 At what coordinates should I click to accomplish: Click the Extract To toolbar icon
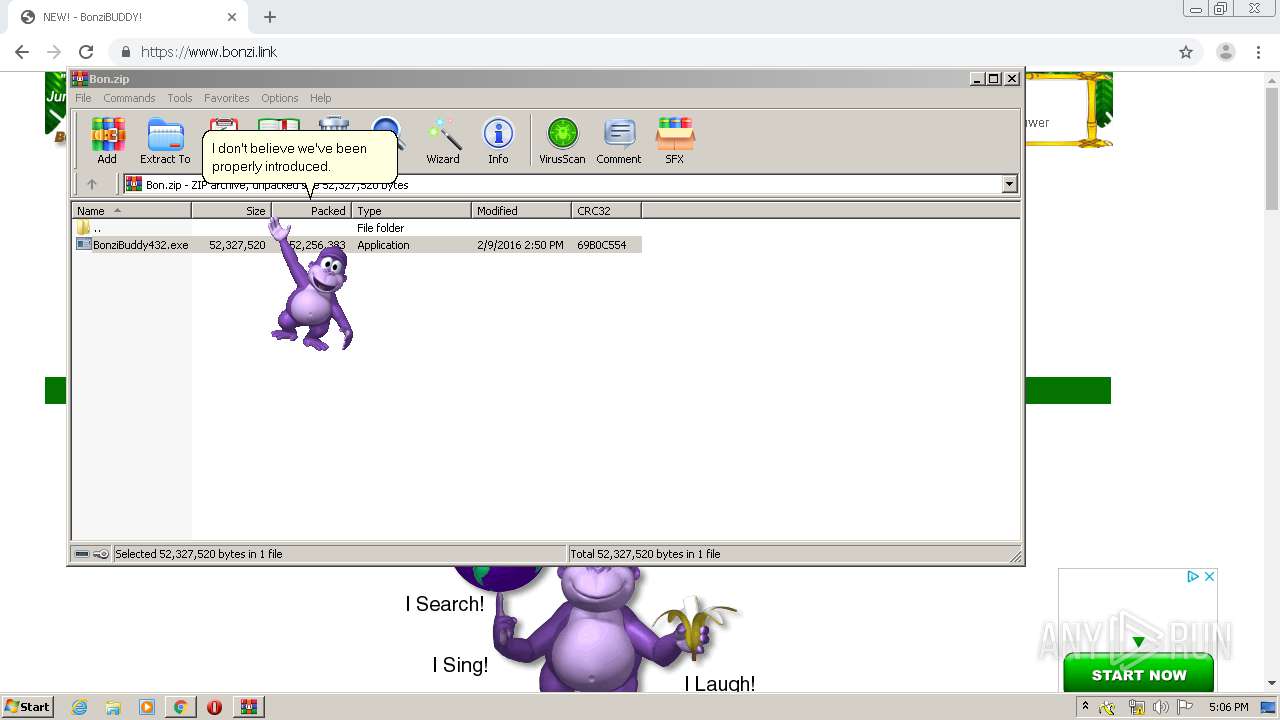pos(165,140)
